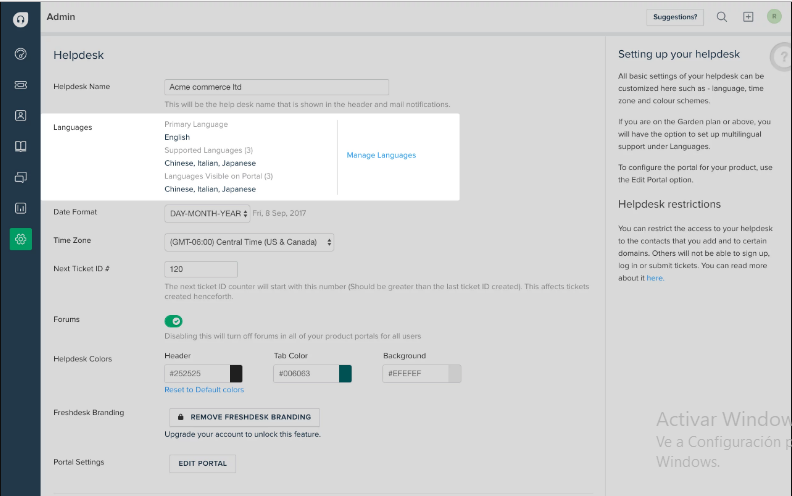The width and height of the screenshot is (792, 496).
Task: Open the Dashboard from the sidebar
Action: tap(20, 53)
